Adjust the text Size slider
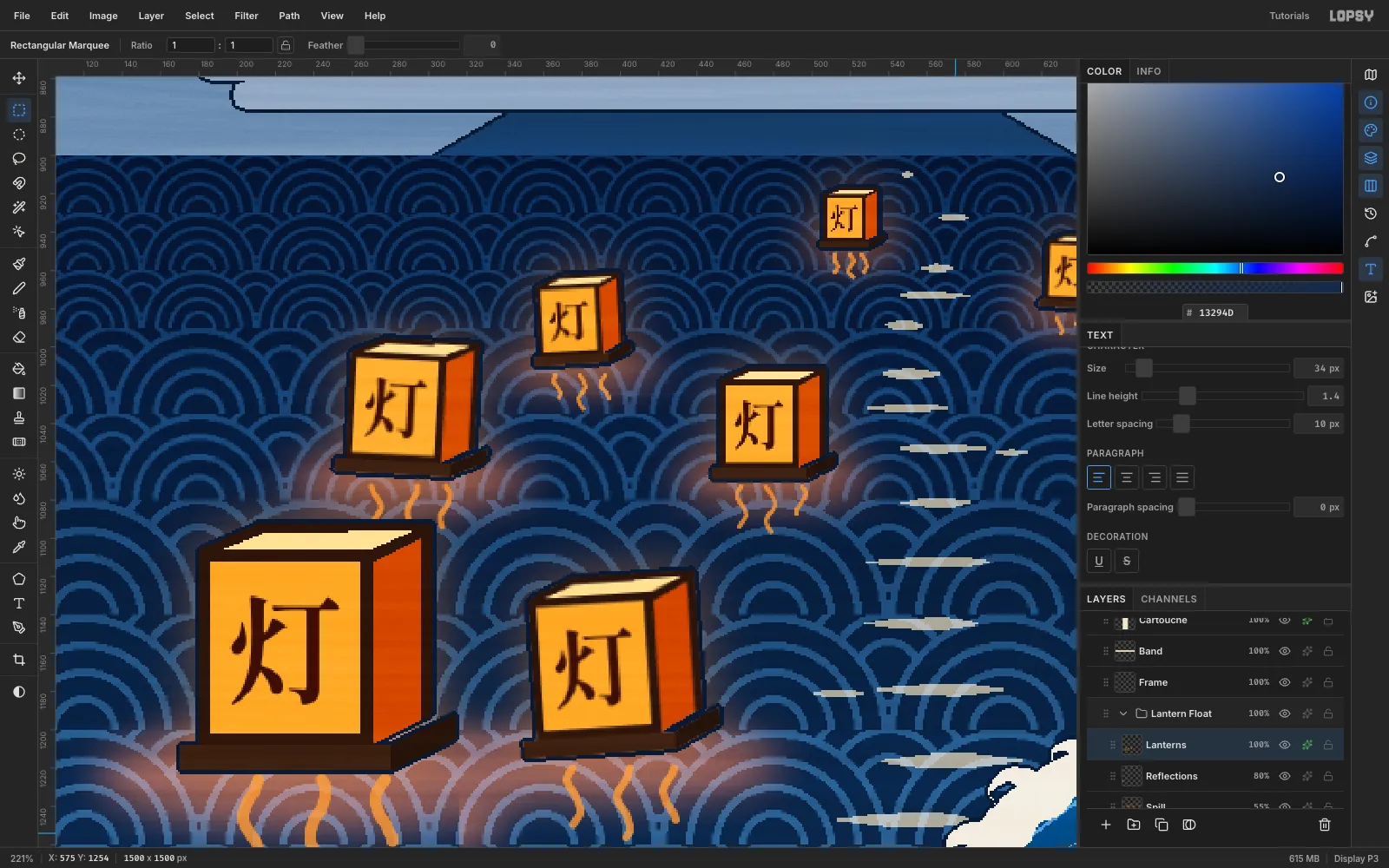Screen dimensions: 1389x868 [1208, 368]
